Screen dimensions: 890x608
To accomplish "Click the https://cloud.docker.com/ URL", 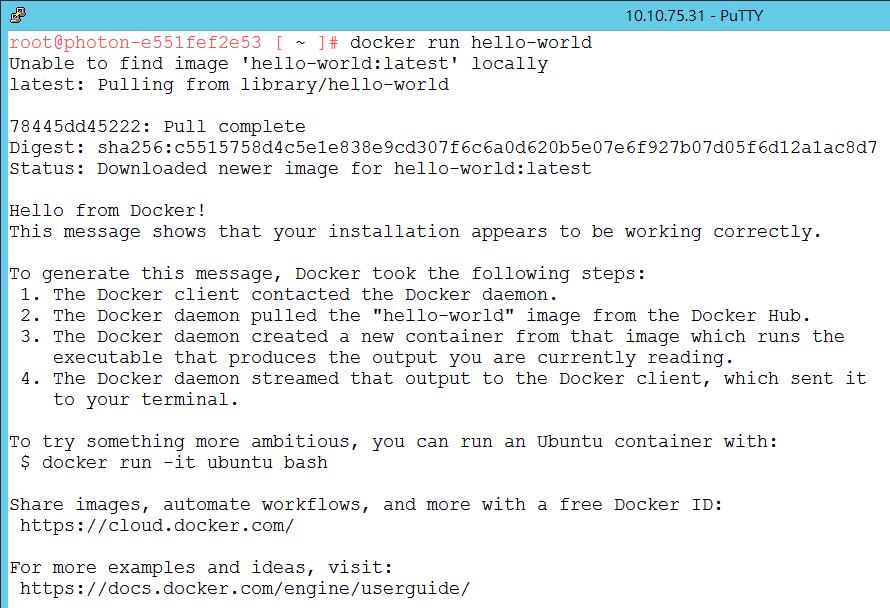I will pyautogui.click(x=157, y=526).
